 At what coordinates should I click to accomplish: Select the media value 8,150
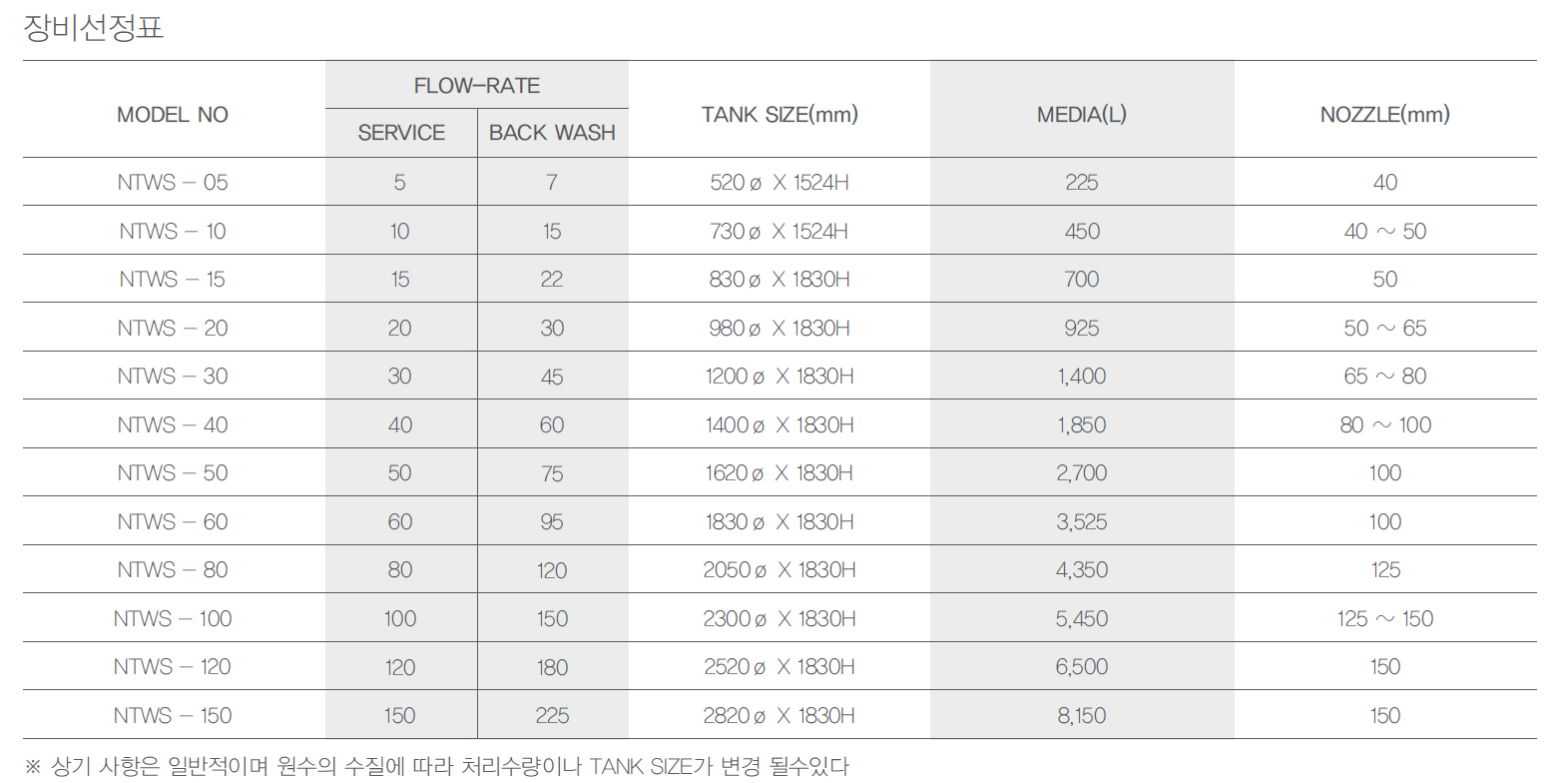[x=1082, y=716]
